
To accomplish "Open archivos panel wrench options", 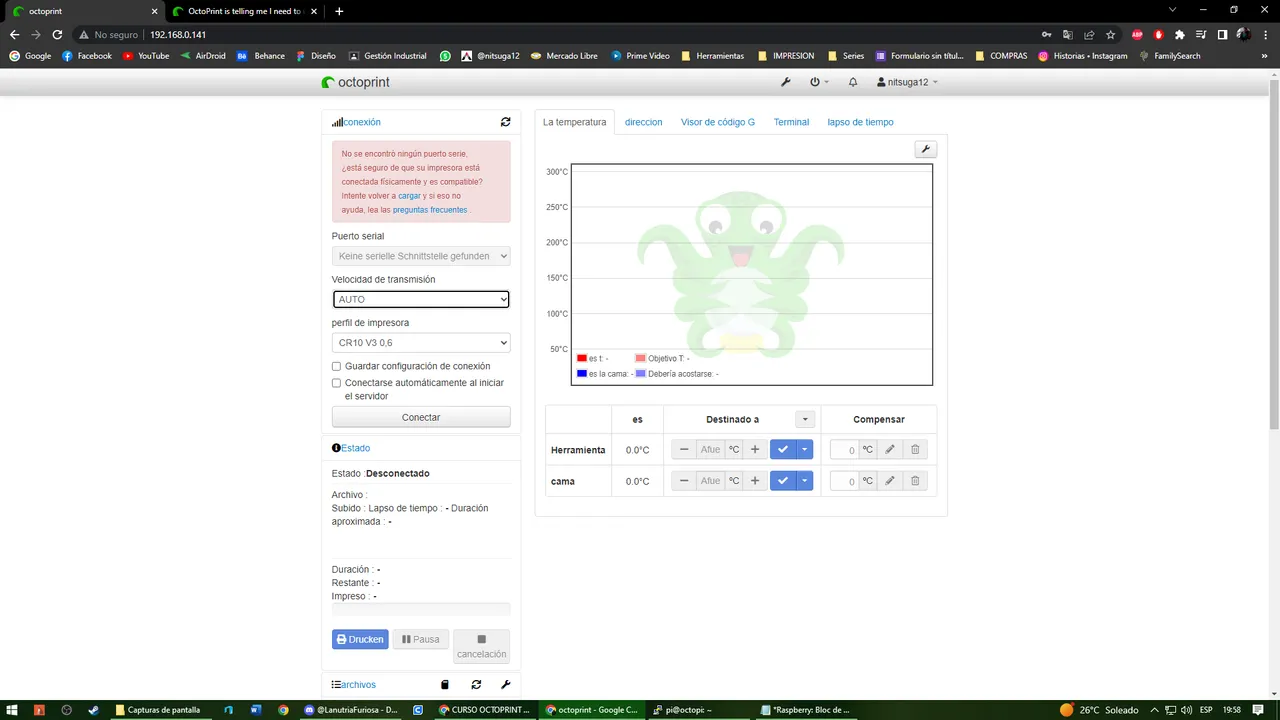I will pos(505,685).
